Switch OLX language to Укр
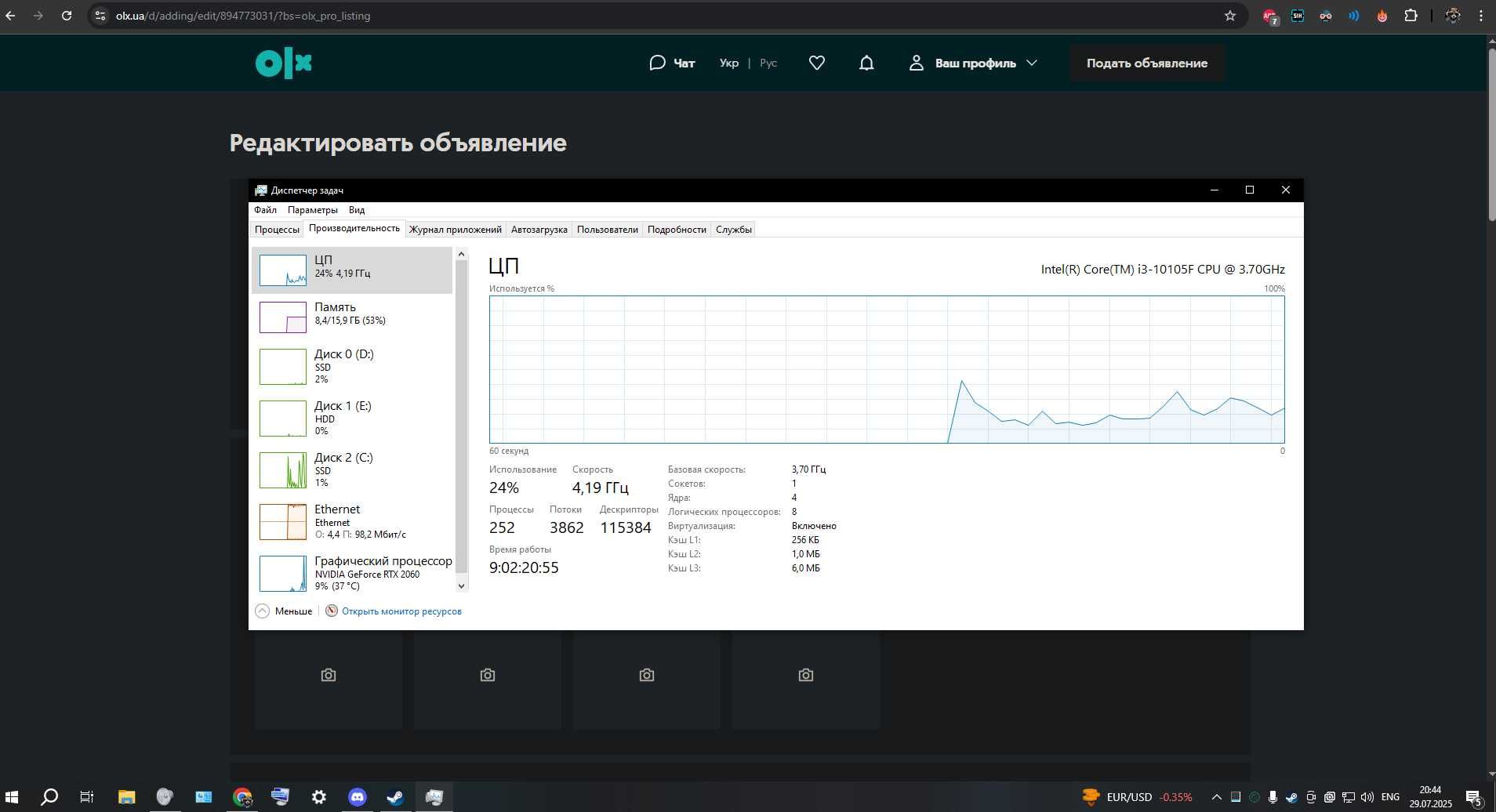Screen dimensions: 1496x812 click(x=729, y=63)
